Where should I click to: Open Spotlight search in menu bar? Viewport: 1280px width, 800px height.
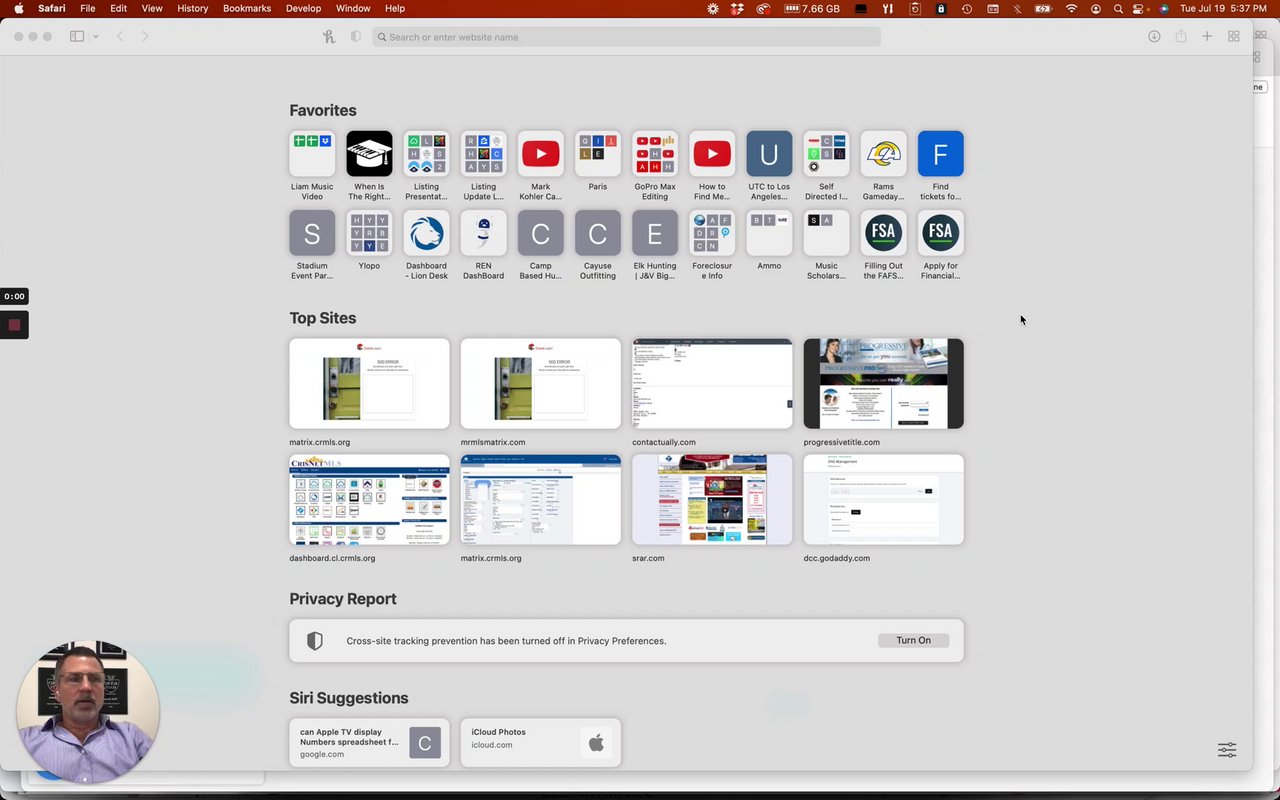[1118, 8]
